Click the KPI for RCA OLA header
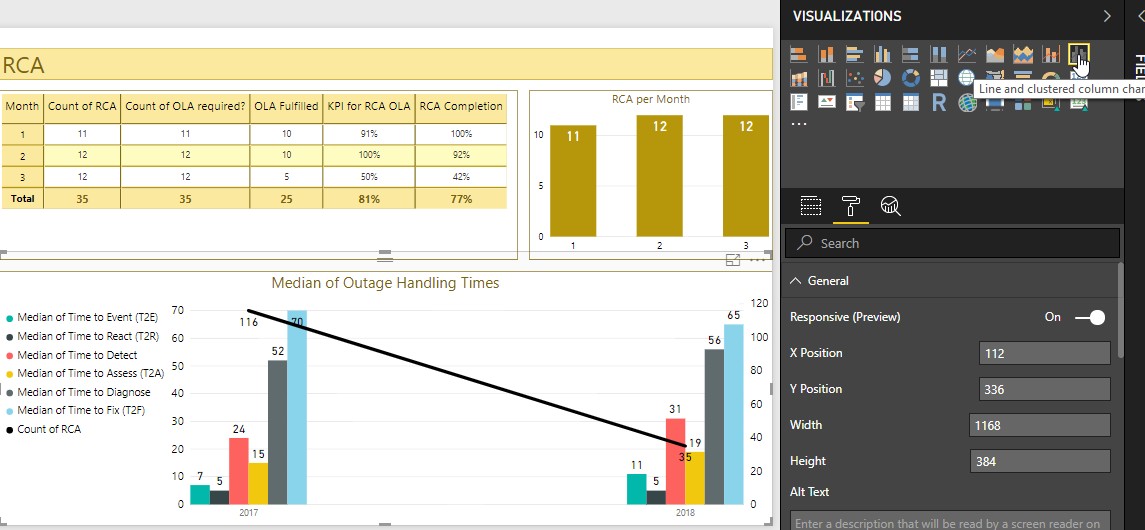Viewport: 1145px width, 530px height. click(369, 107)
